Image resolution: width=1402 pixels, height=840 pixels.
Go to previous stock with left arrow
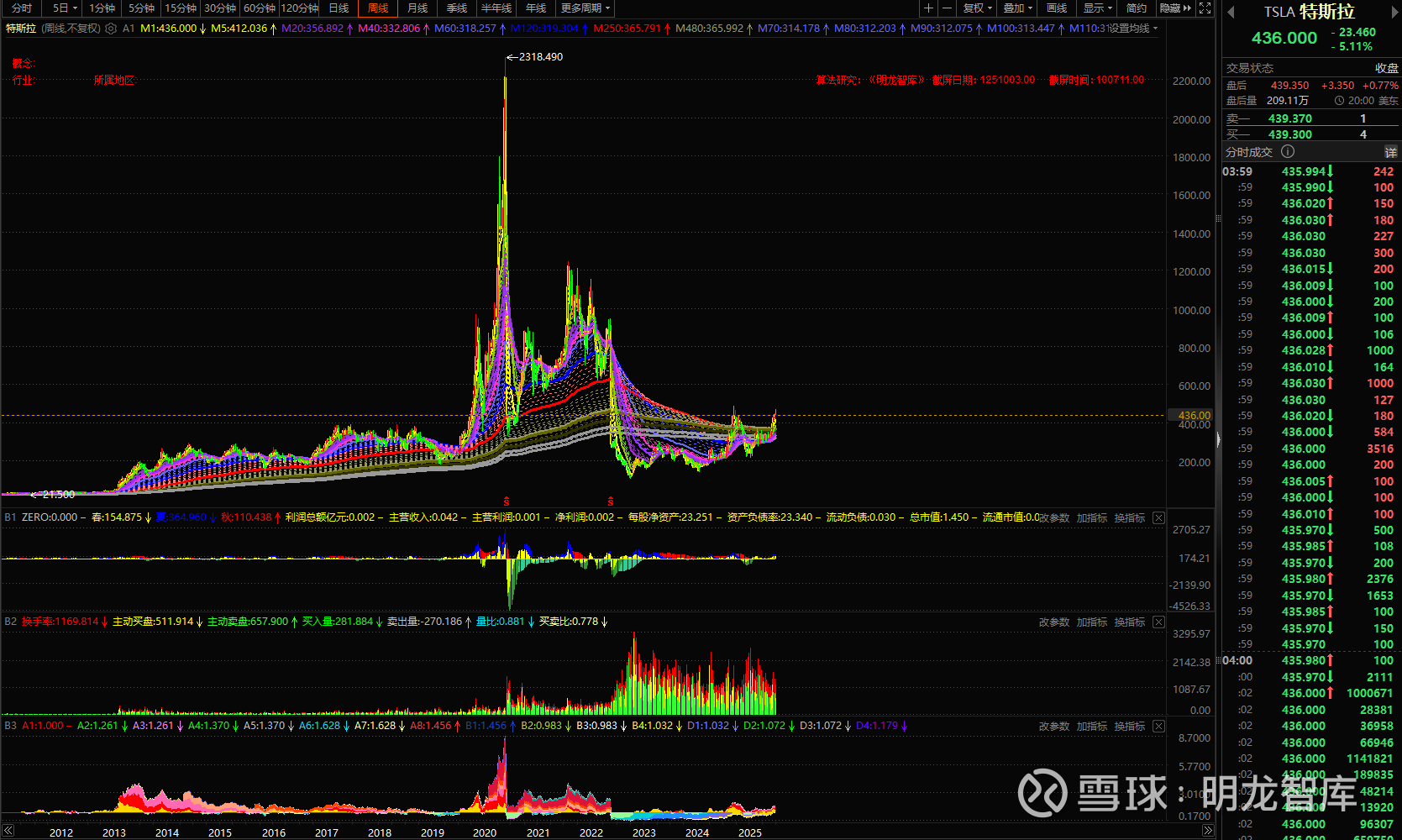point(1231,12)
